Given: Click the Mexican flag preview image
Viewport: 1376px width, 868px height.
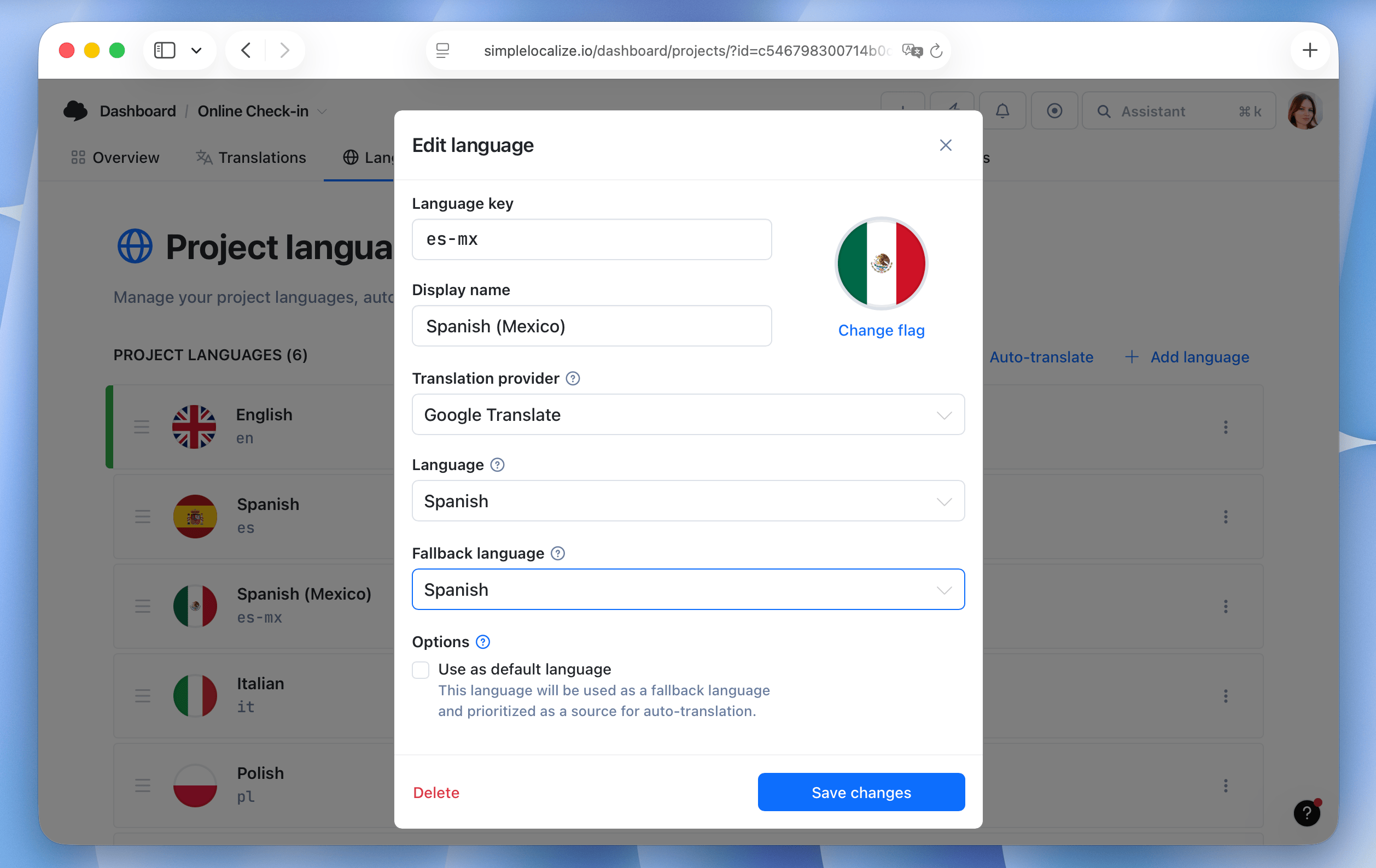Looking at the screenshot, I should tap(881, 263).
